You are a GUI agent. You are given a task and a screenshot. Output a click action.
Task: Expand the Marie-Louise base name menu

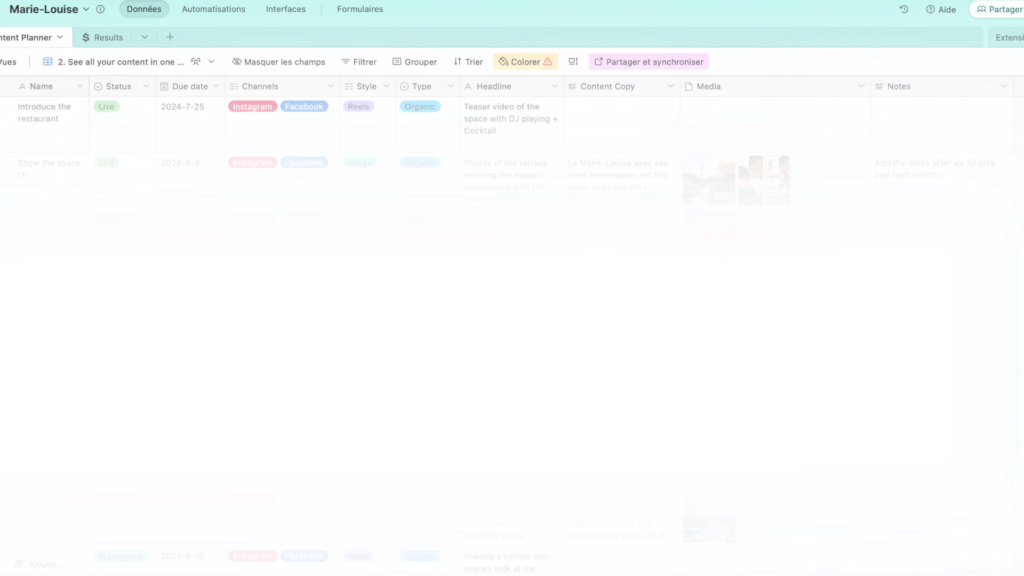(86, 9)
